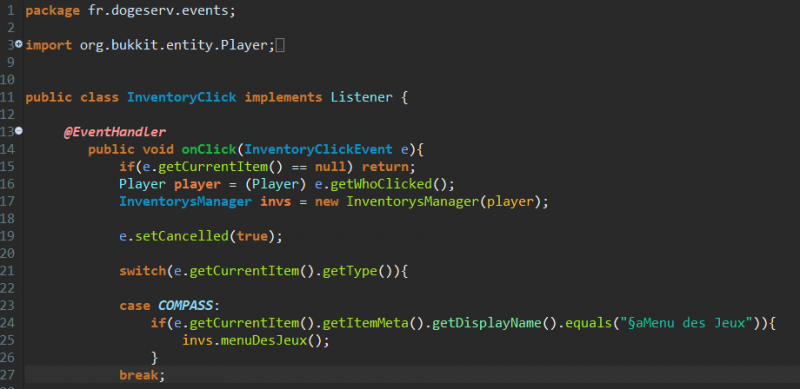Screen dimensions: 800x389
Task: Click menuDesJeux method call
Action: pos(264,341)
